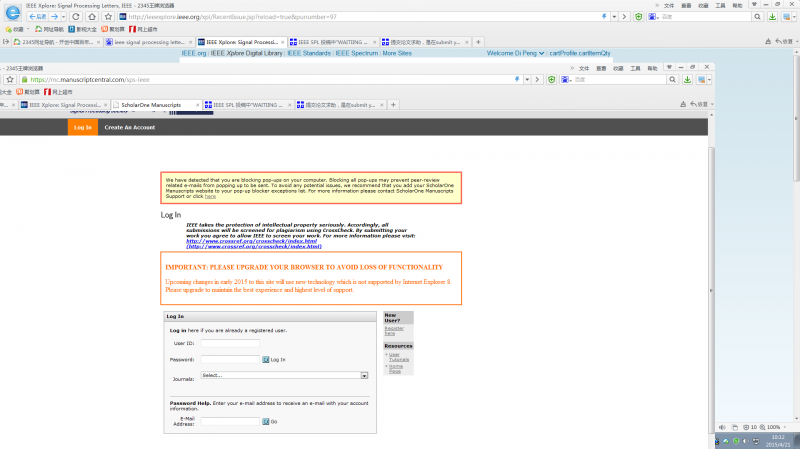Click the favorites star on the rear bookmarks bar
800x449 pixels.
click(8, 30)
